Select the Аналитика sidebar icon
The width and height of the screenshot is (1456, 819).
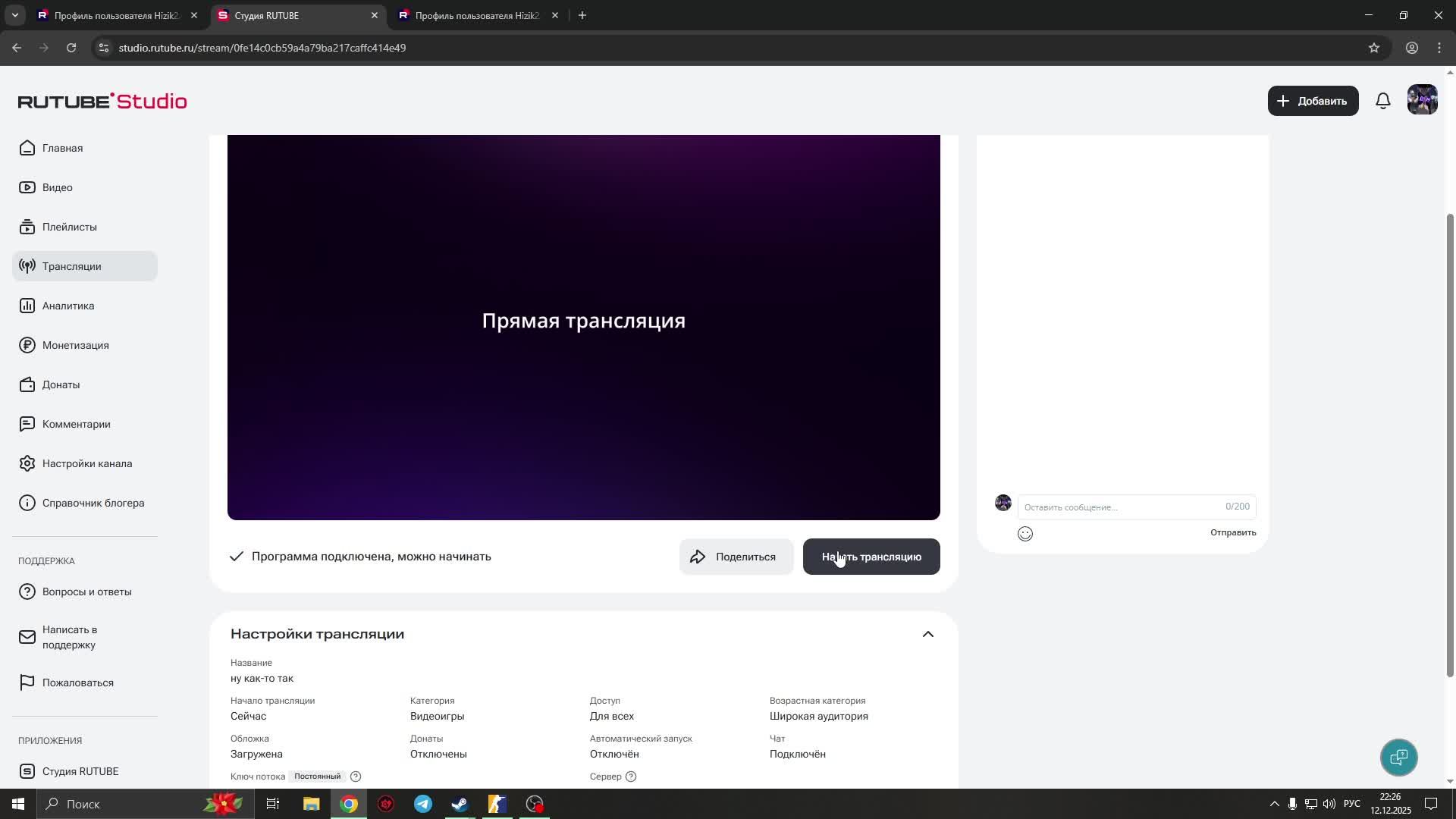click(27, 306)
